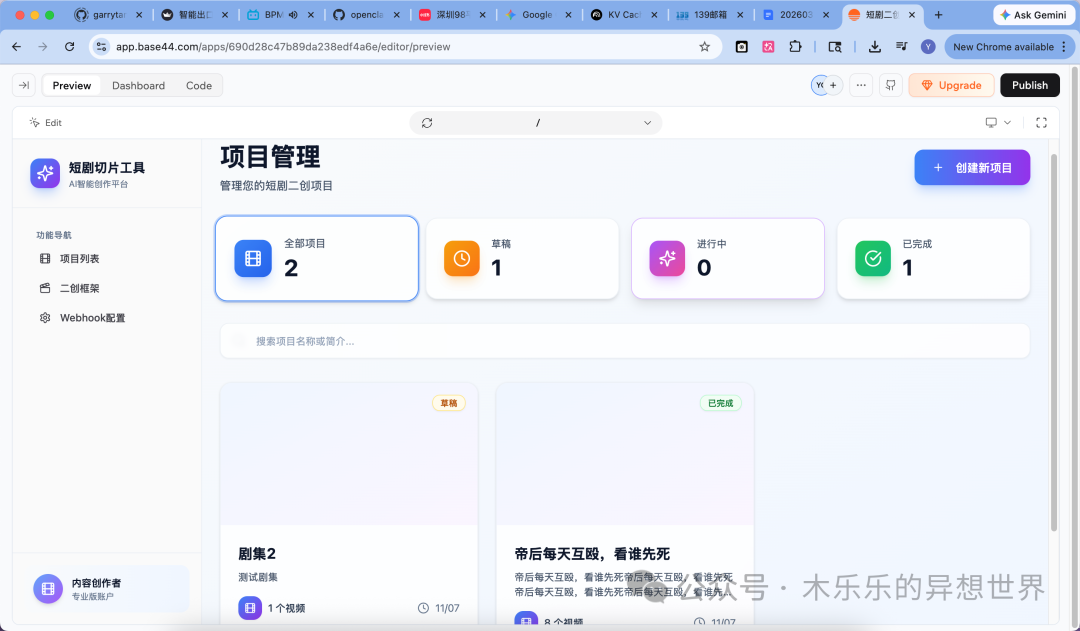Click the refresh icon in route bar
This screenshot has height=631, width=1080.
click(x=427, y=123)
